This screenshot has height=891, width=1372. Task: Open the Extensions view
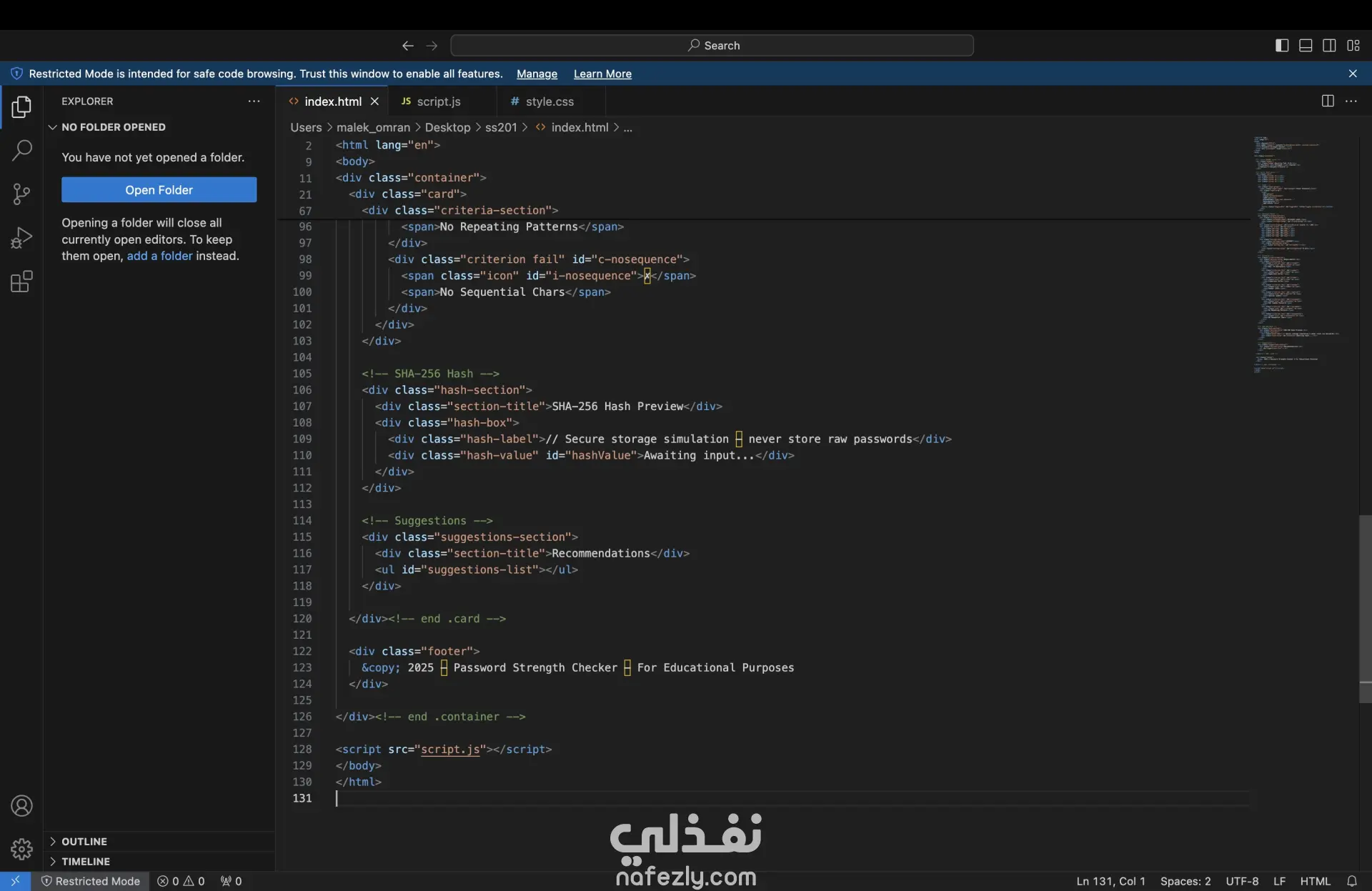pyautogui.click(x=21, y=282)
